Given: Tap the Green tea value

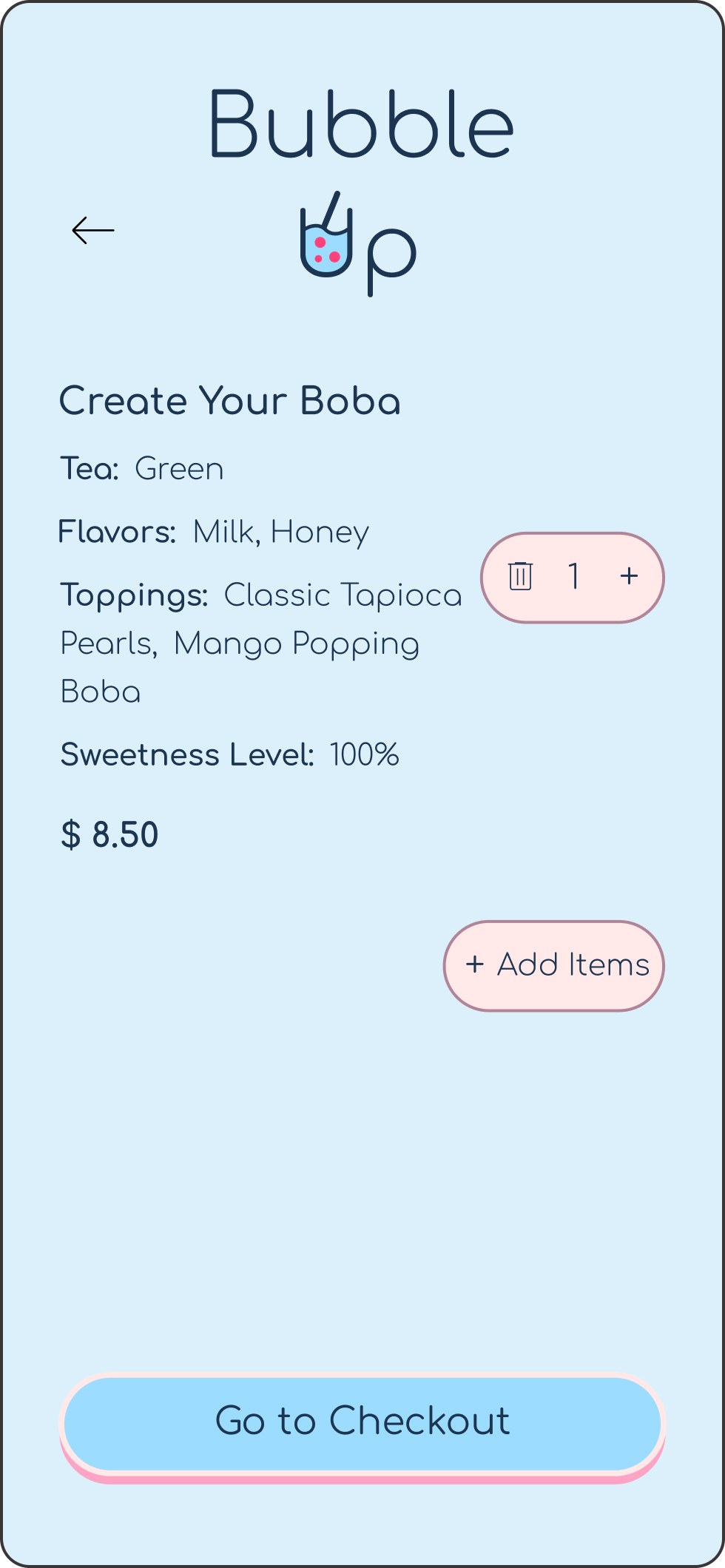Looking at the screenshot, I should point(180,469).
